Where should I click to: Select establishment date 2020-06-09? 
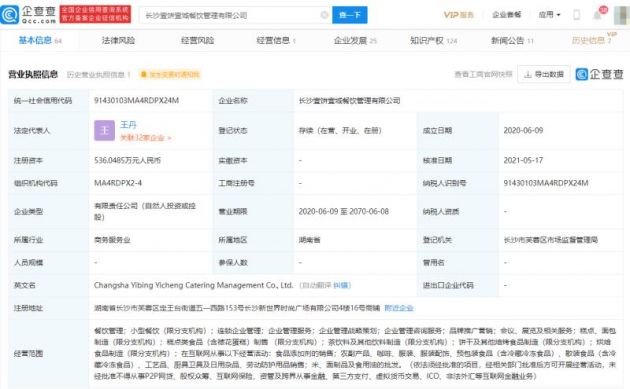(x=523, y=130)
